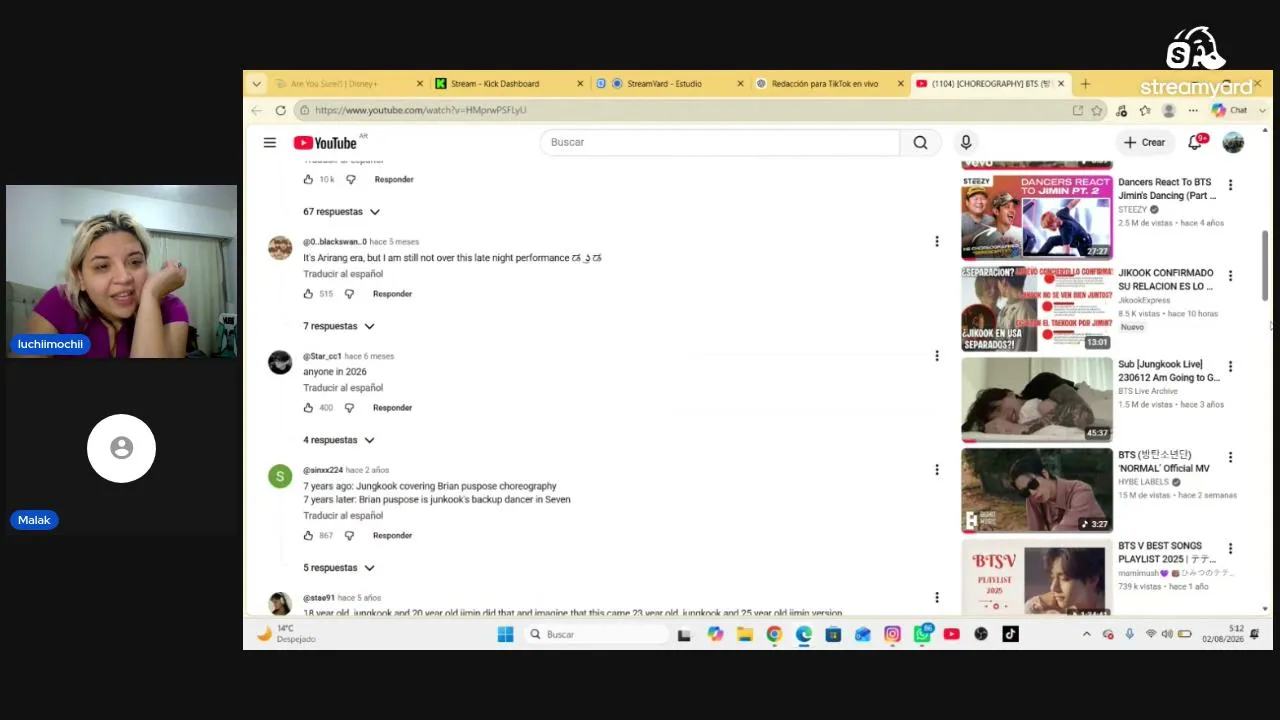The image size is (1280, 720).
Task: Switch to the Disney+ "Are You Sure?!" tab
Action: [x=347, y=84]
